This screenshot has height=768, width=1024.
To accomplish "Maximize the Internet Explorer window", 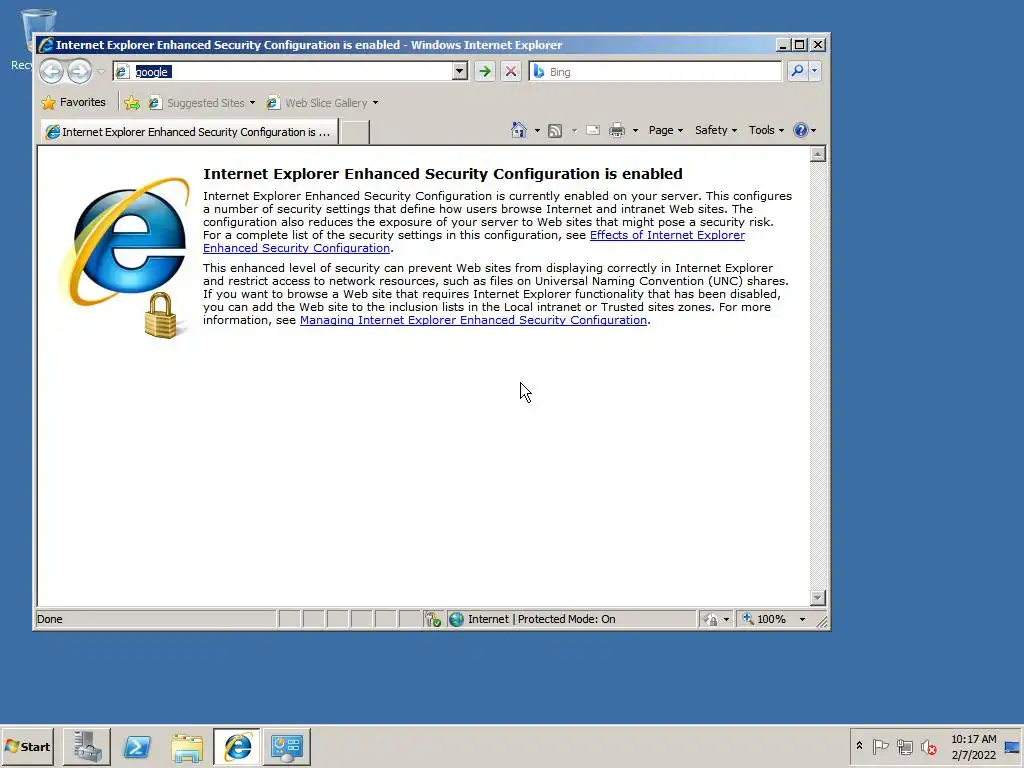I will 800,44.
